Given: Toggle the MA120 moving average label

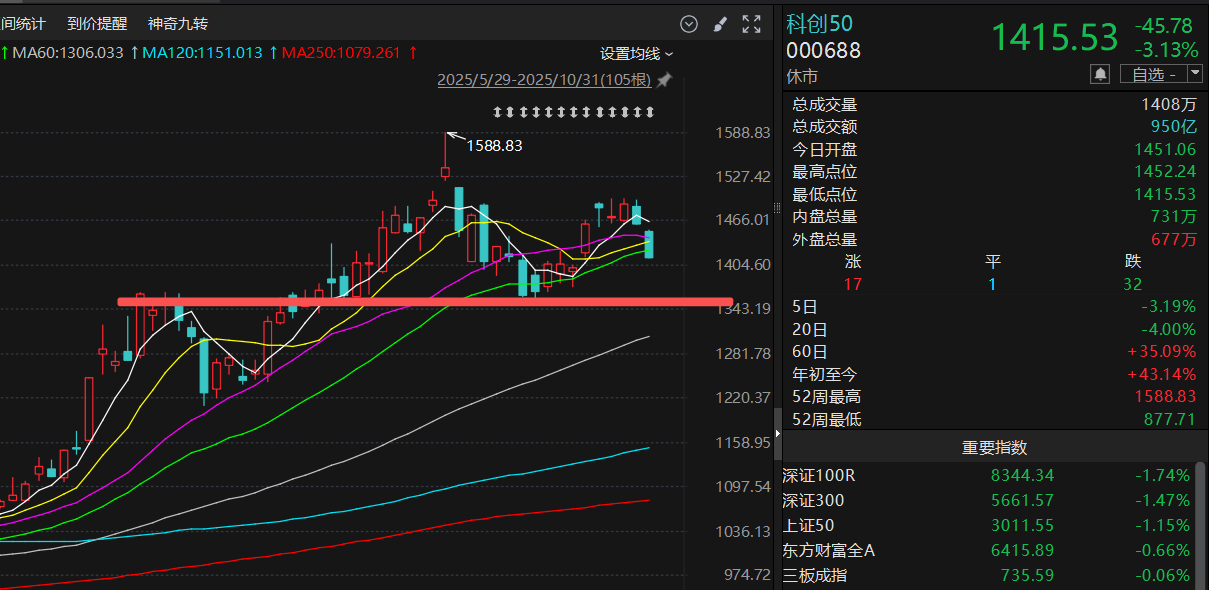Looking at the screenshot, I should coord(203,53).
